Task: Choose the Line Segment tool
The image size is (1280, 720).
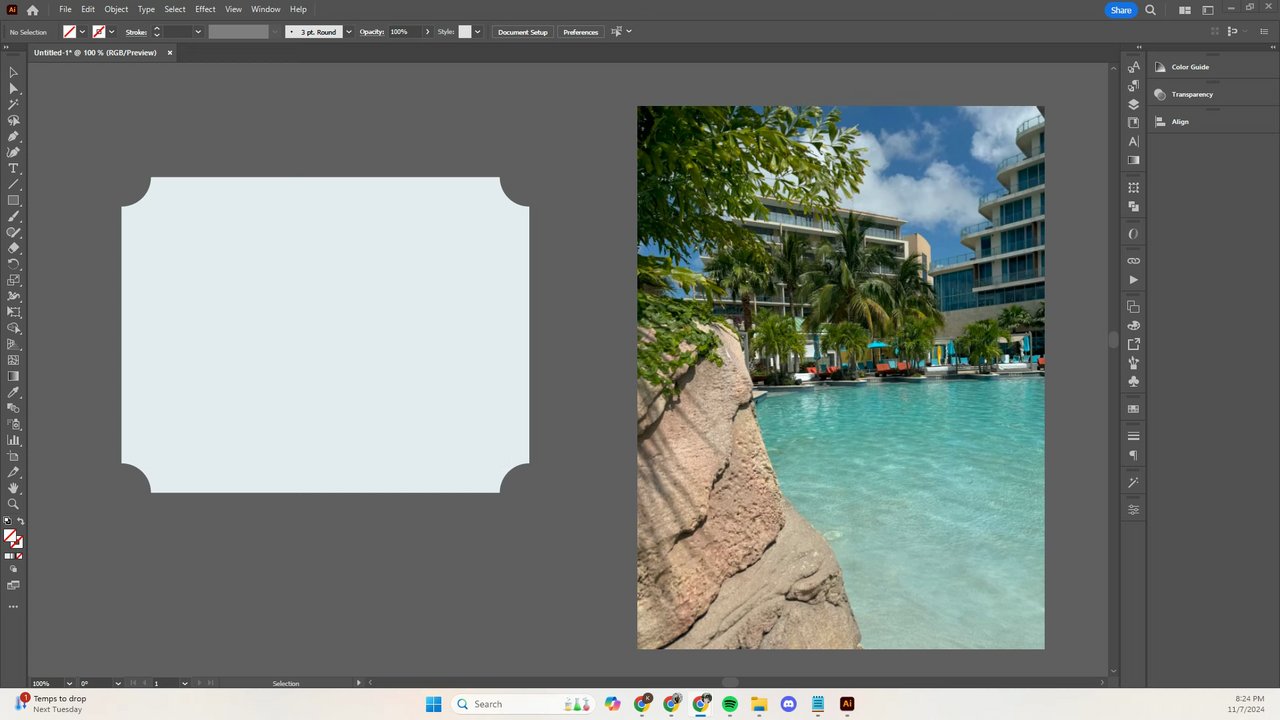Action: coord(13,184)
